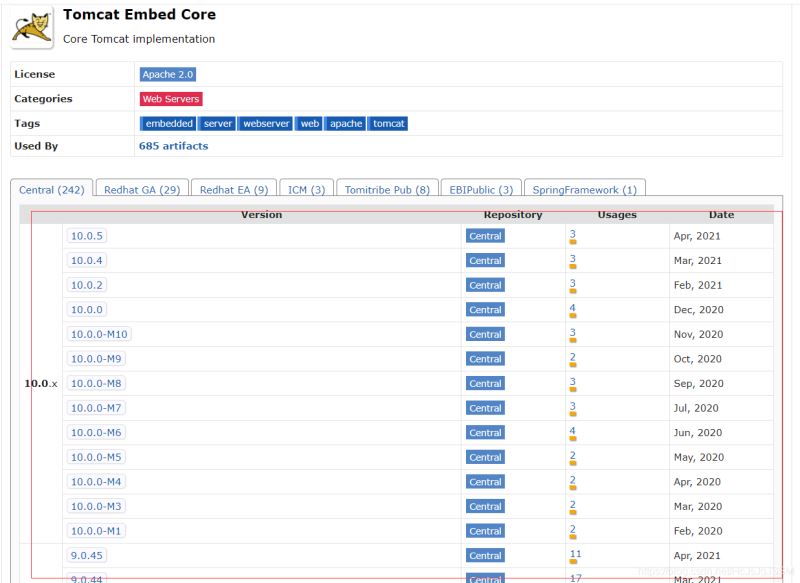Open version 10.0.4

click(87, 261)
